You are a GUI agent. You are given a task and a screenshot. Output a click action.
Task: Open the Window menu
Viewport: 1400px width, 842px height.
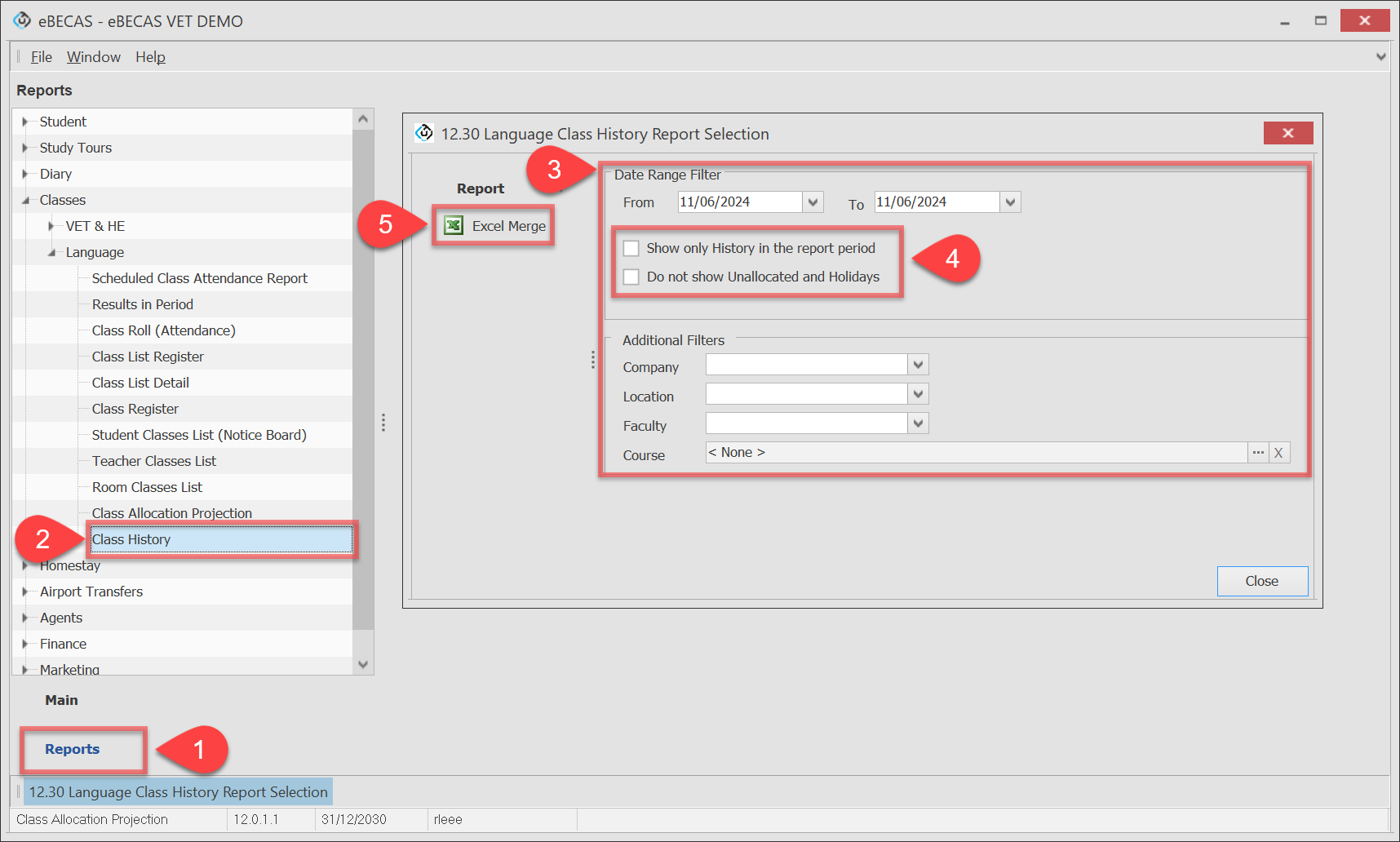pyautogui.click(x=93, y=57)
